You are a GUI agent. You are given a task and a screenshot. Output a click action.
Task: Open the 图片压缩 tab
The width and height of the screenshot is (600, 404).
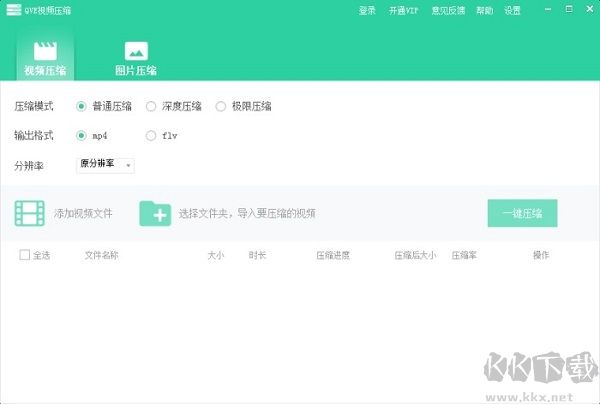pyautogui.click(x=136, y=57)
